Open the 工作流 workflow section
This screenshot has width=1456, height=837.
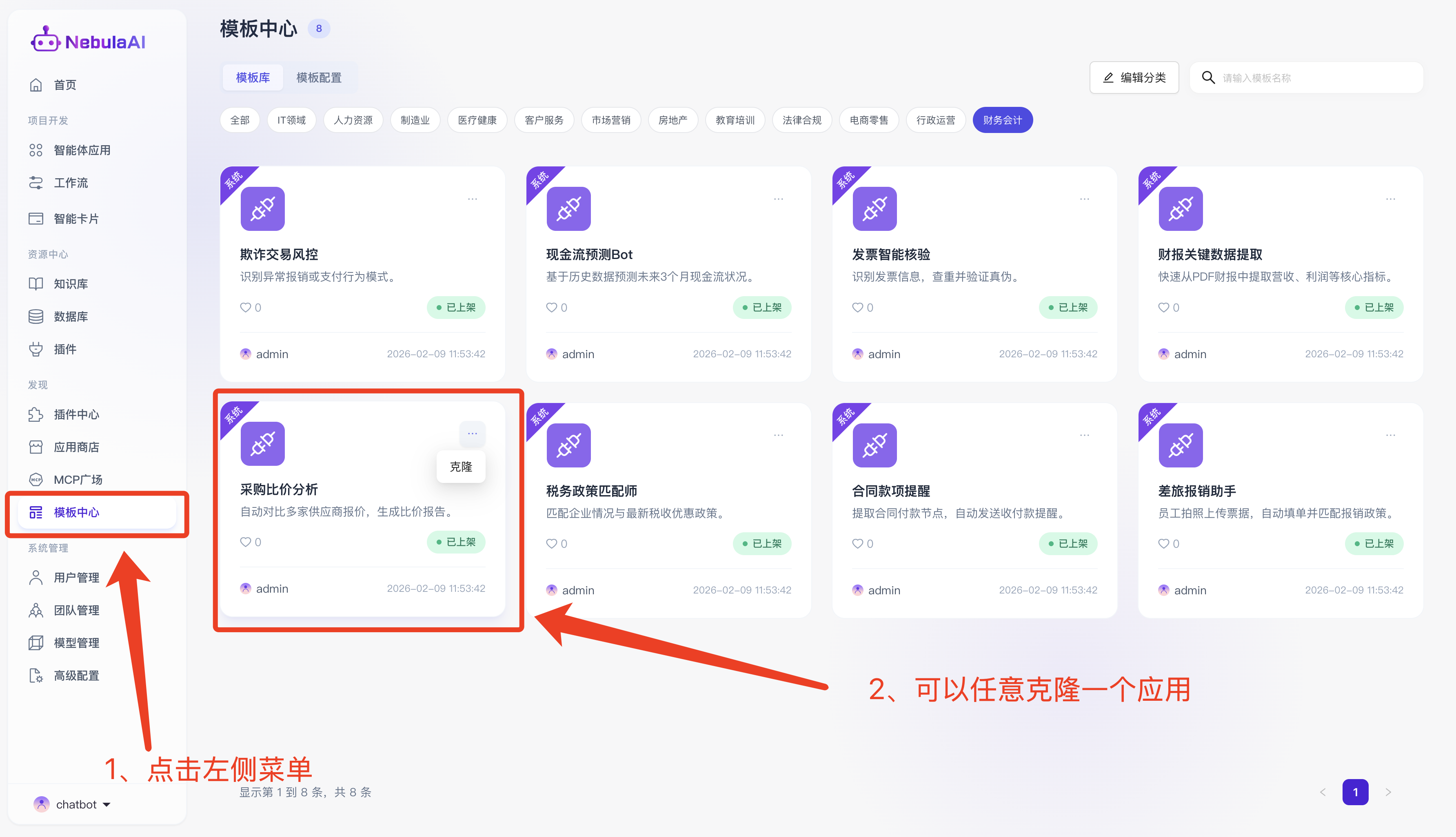[70, 183]
